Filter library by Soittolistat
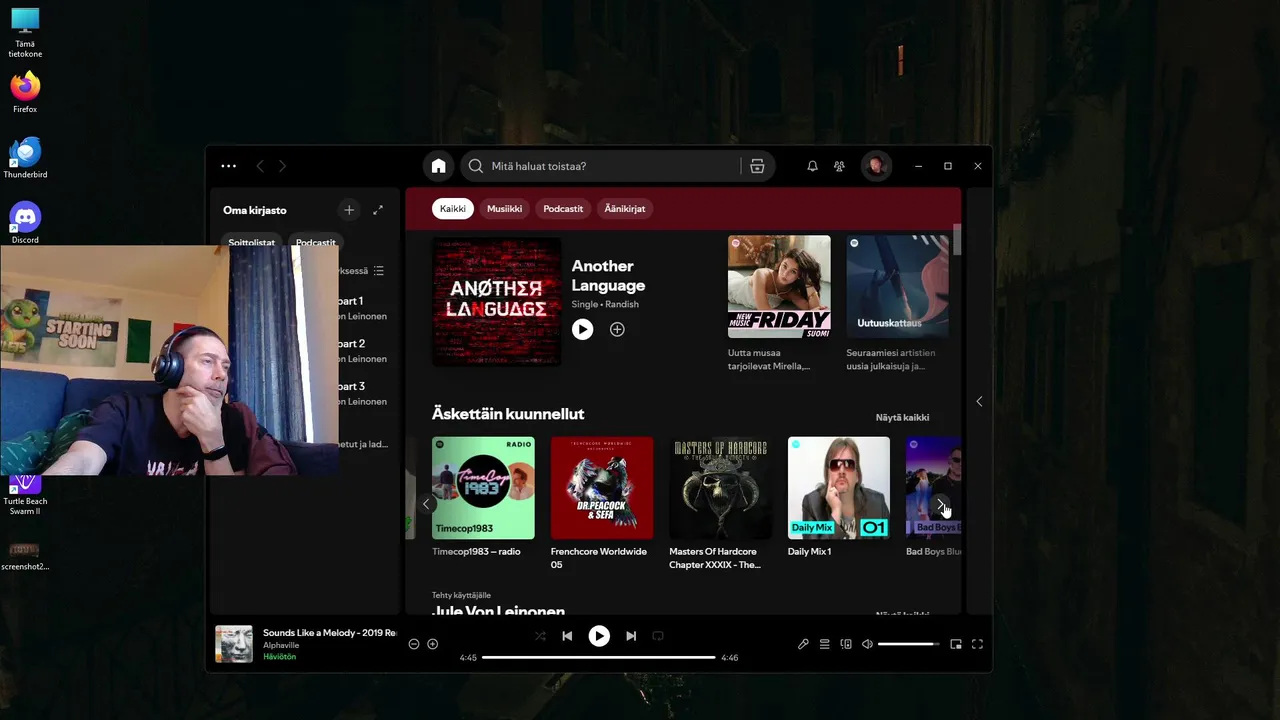The width and height of the screenshot is (1280, 720). click(252, 242)
